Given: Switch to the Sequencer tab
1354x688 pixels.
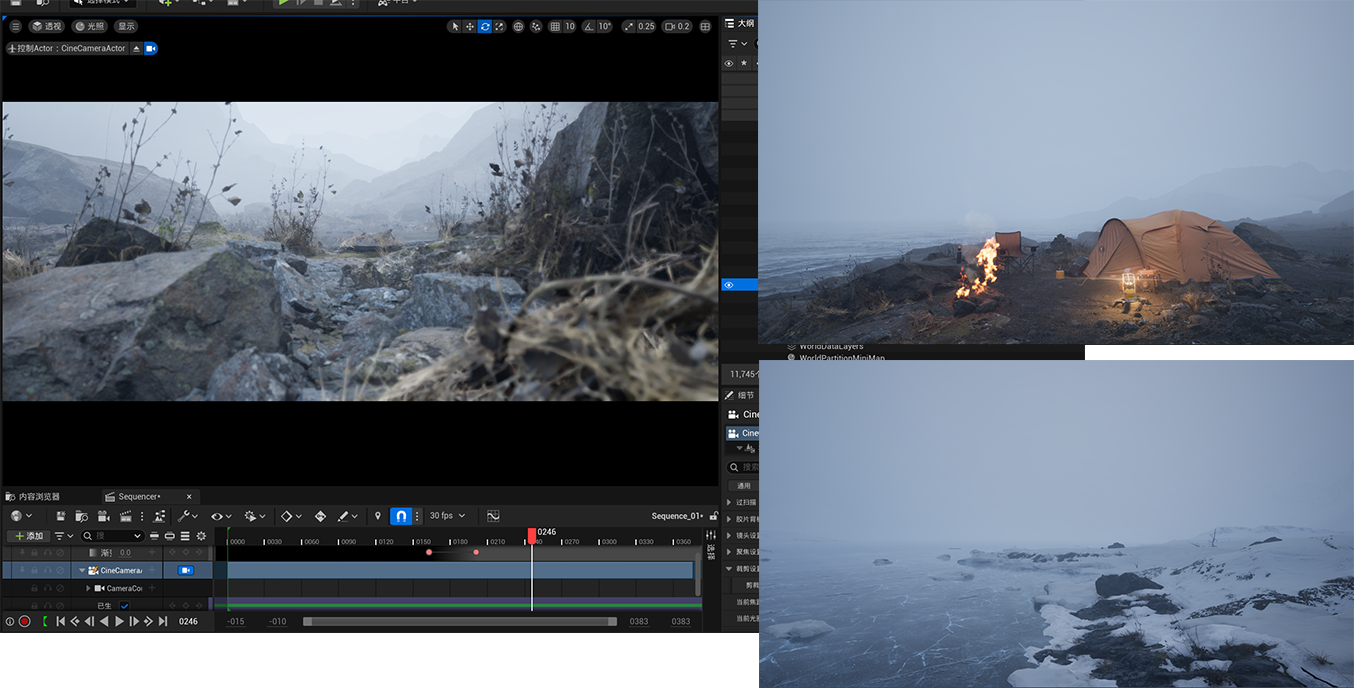Looking at the screenshot, I should [x=139, y=496].
